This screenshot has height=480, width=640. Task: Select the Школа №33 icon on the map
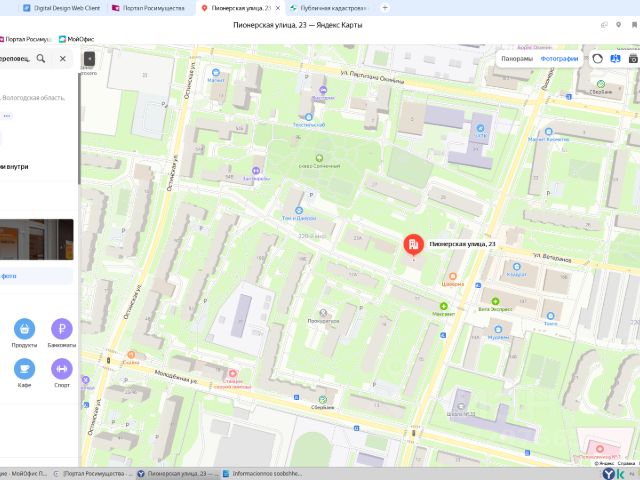coord(461,407)
